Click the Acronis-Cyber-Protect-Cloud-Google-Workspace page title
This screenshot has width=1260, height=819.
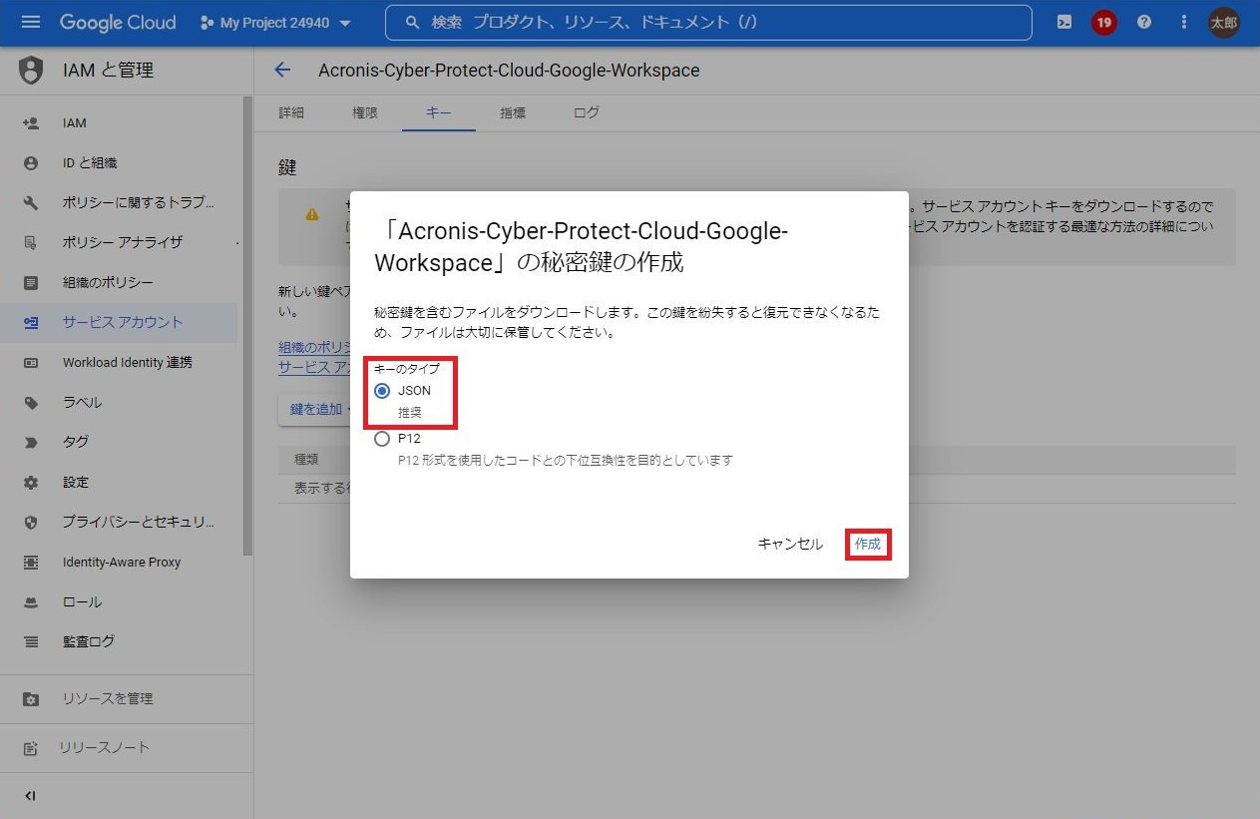(509, 70)
